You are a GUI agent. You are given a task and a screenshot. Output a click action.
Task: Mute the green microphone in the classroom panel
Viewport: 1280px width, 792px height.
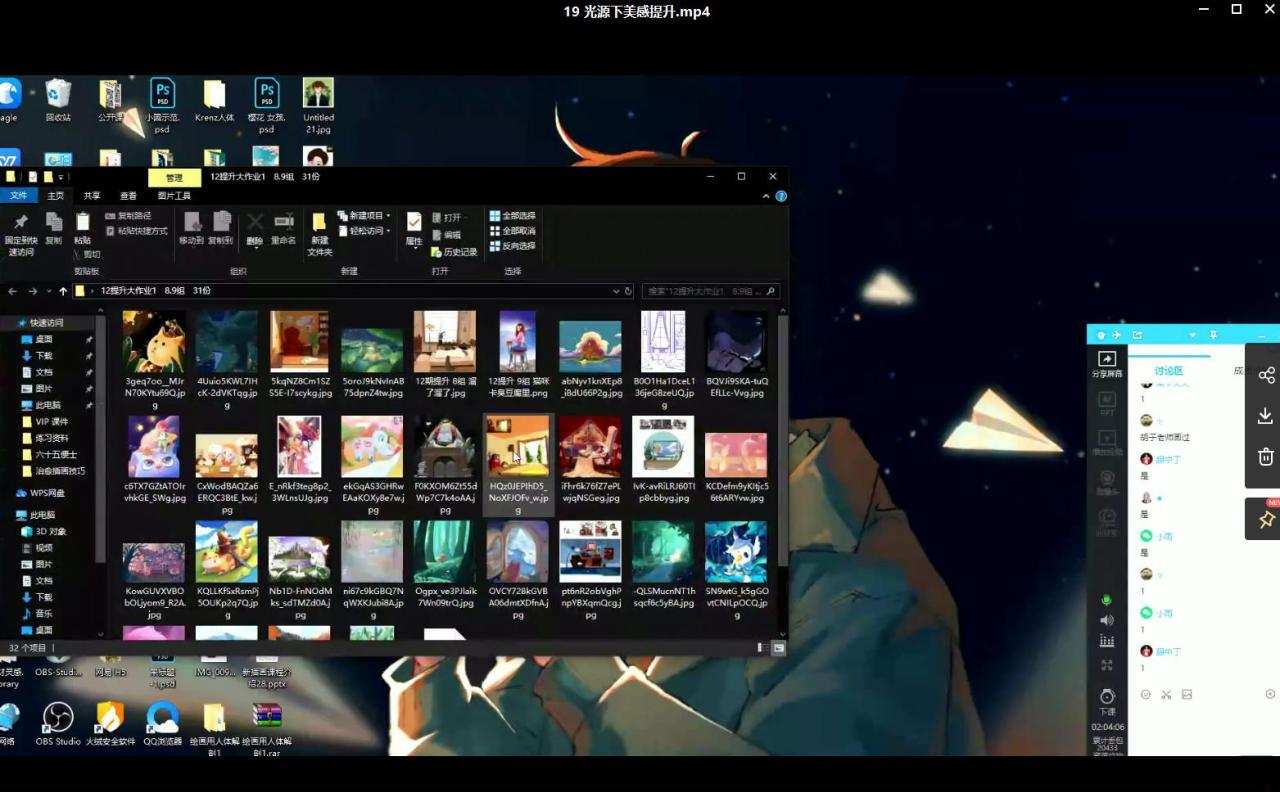1107,600
